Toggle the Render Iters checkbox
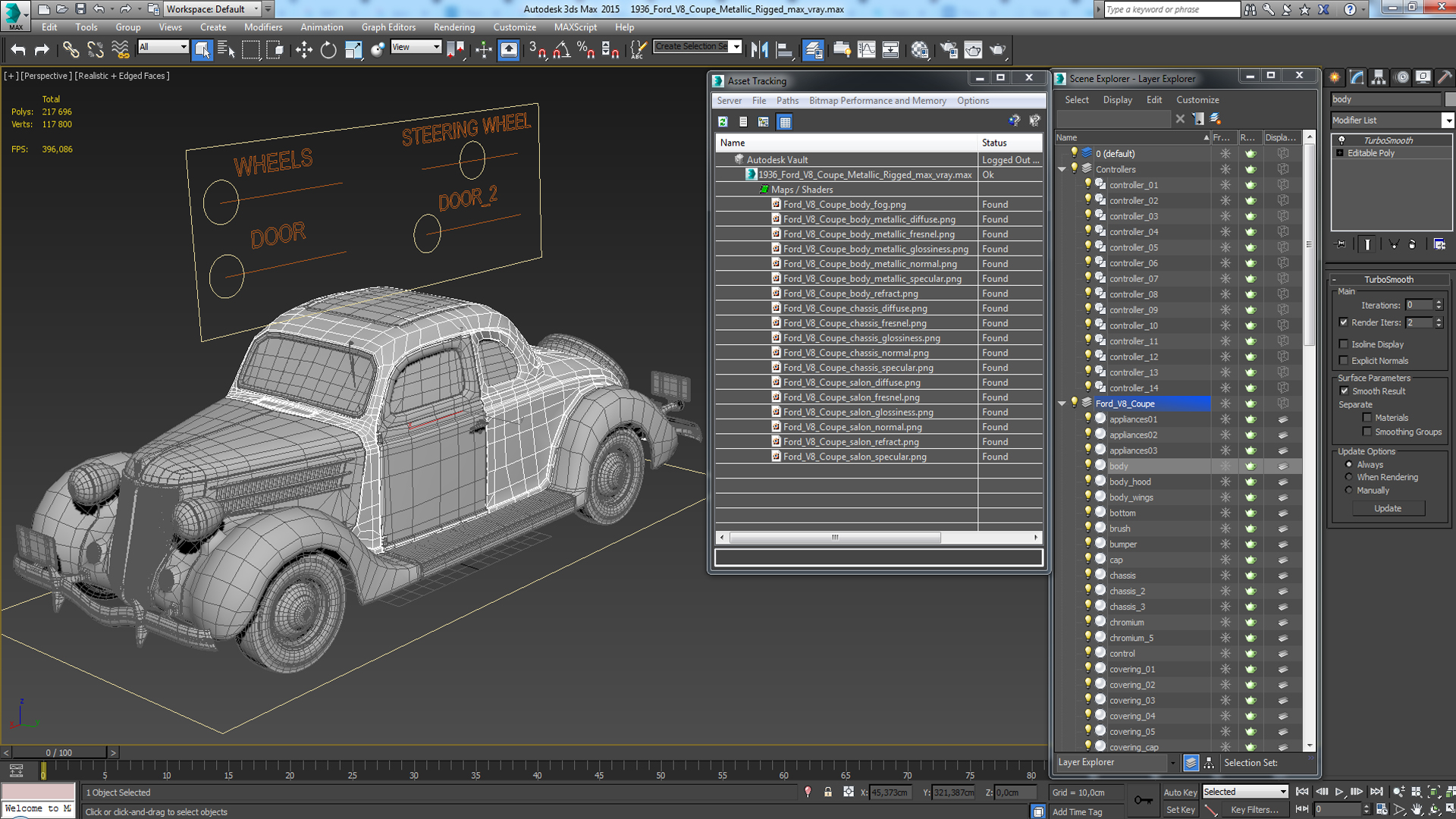1456x819 pixels. pos(1344,322)
